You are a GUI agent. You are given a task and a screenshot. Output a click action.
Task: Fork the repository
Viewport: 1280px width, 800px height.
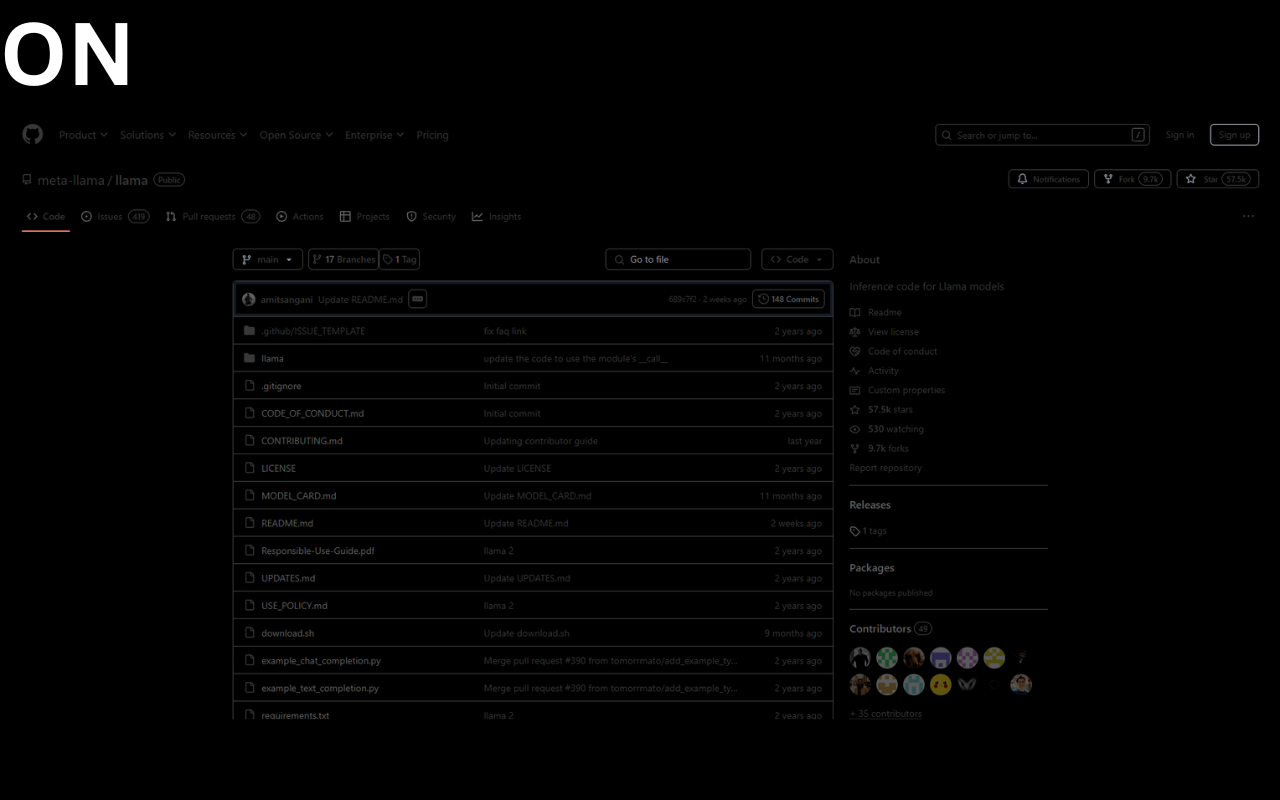[x=1132, y=178]
